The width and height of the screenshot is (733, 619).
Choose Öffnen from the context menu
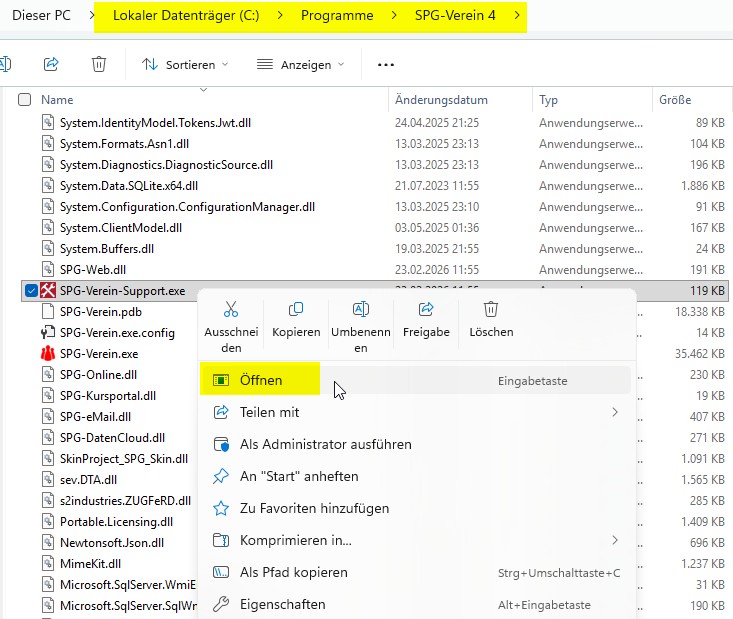coord(261,381)
